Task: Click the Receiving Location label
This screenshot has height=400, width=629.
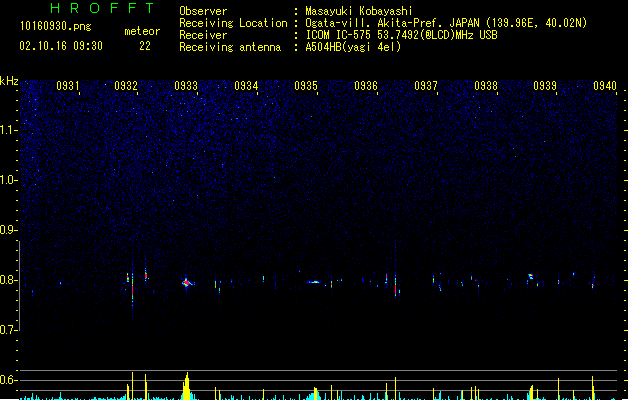Action: pos(233,23)
